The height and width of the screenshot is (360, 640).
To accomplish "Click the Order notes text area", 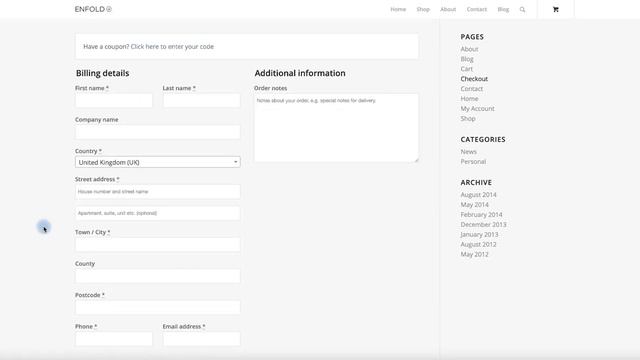I will [336, 128].
